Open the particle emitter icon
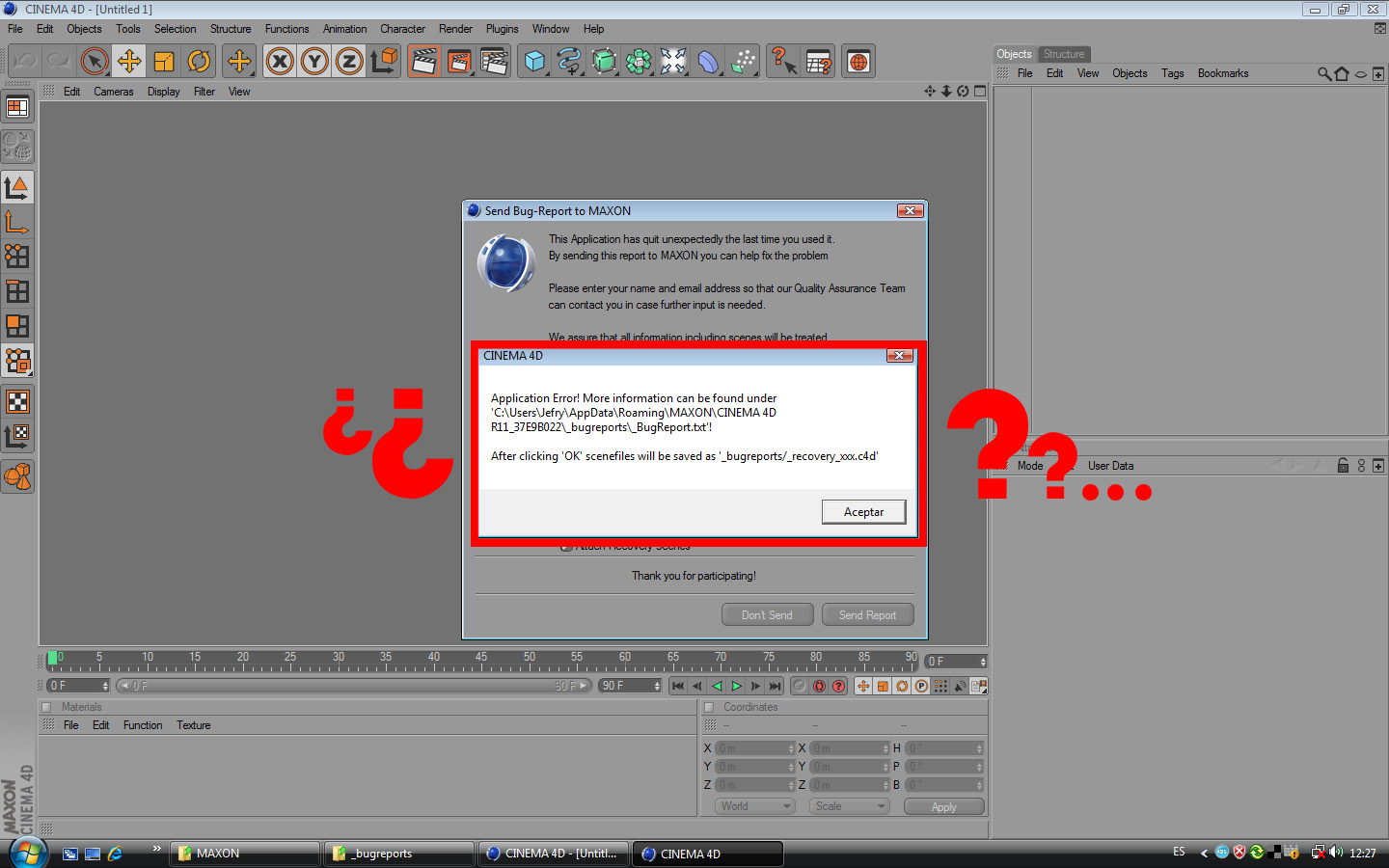This screenshot has height=868, width=1389. [x=743, y=62]
